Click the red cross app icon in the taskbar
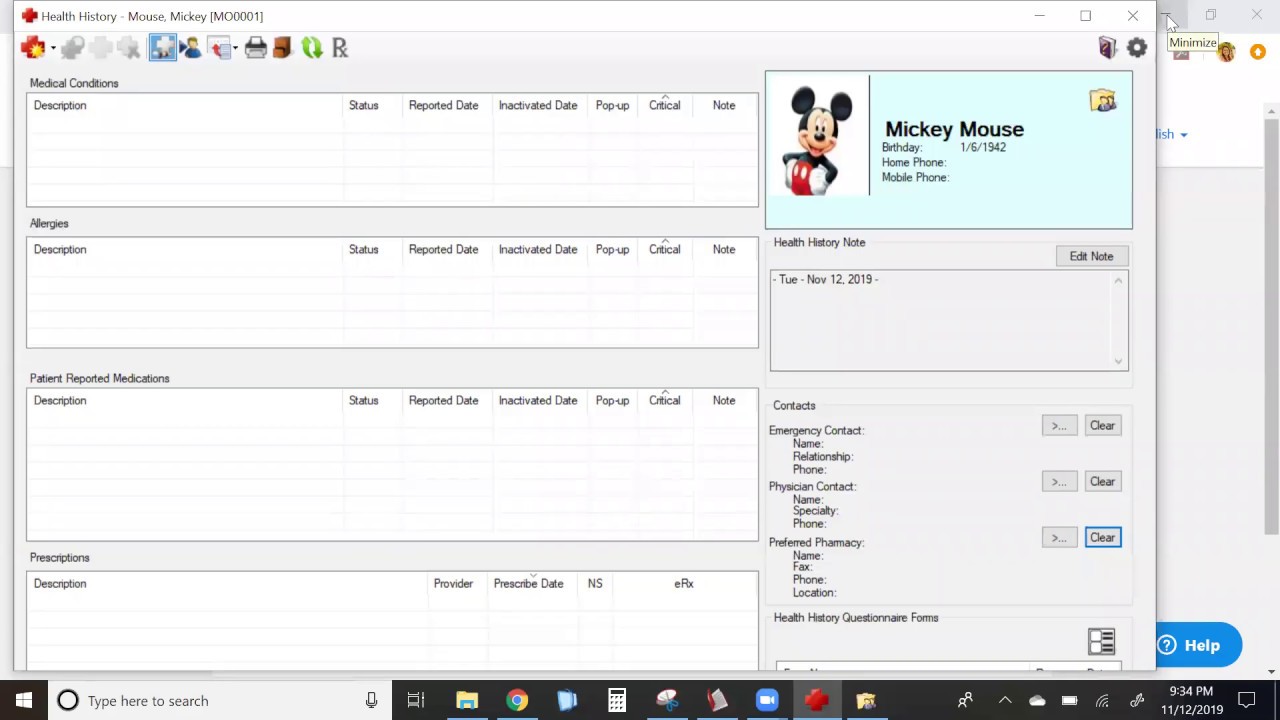Viewport: 1280px width, 720px height. [817, 700]
